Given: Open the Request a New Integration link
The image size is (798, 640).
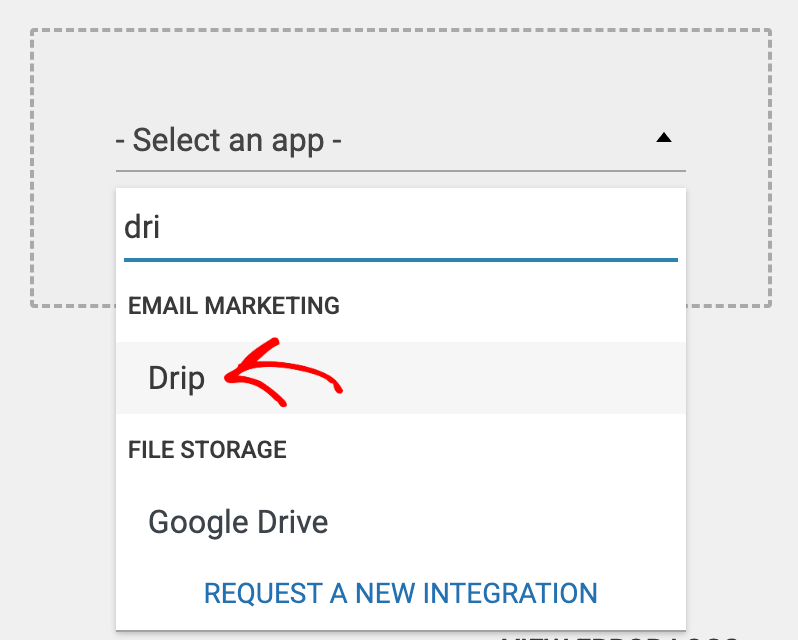Looking at the screenshot, I should [401, 593].
